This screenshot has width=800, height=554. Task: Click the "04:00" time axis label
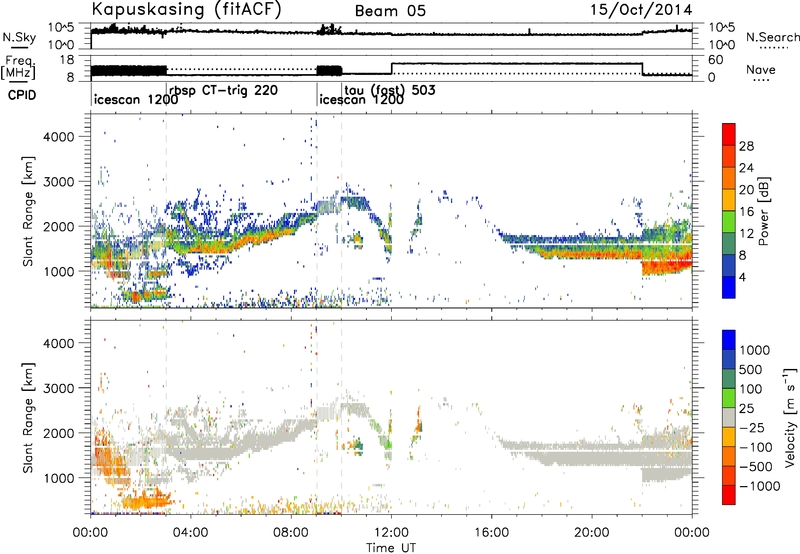[x=191, y=532]
